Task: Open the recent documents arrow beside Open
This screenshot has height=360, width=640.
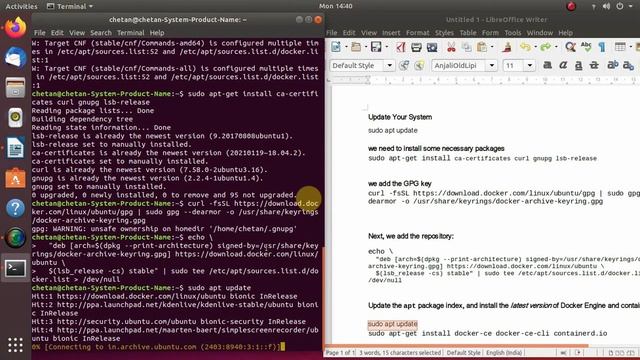Action: pyautogui.click(x=366, y=47)
